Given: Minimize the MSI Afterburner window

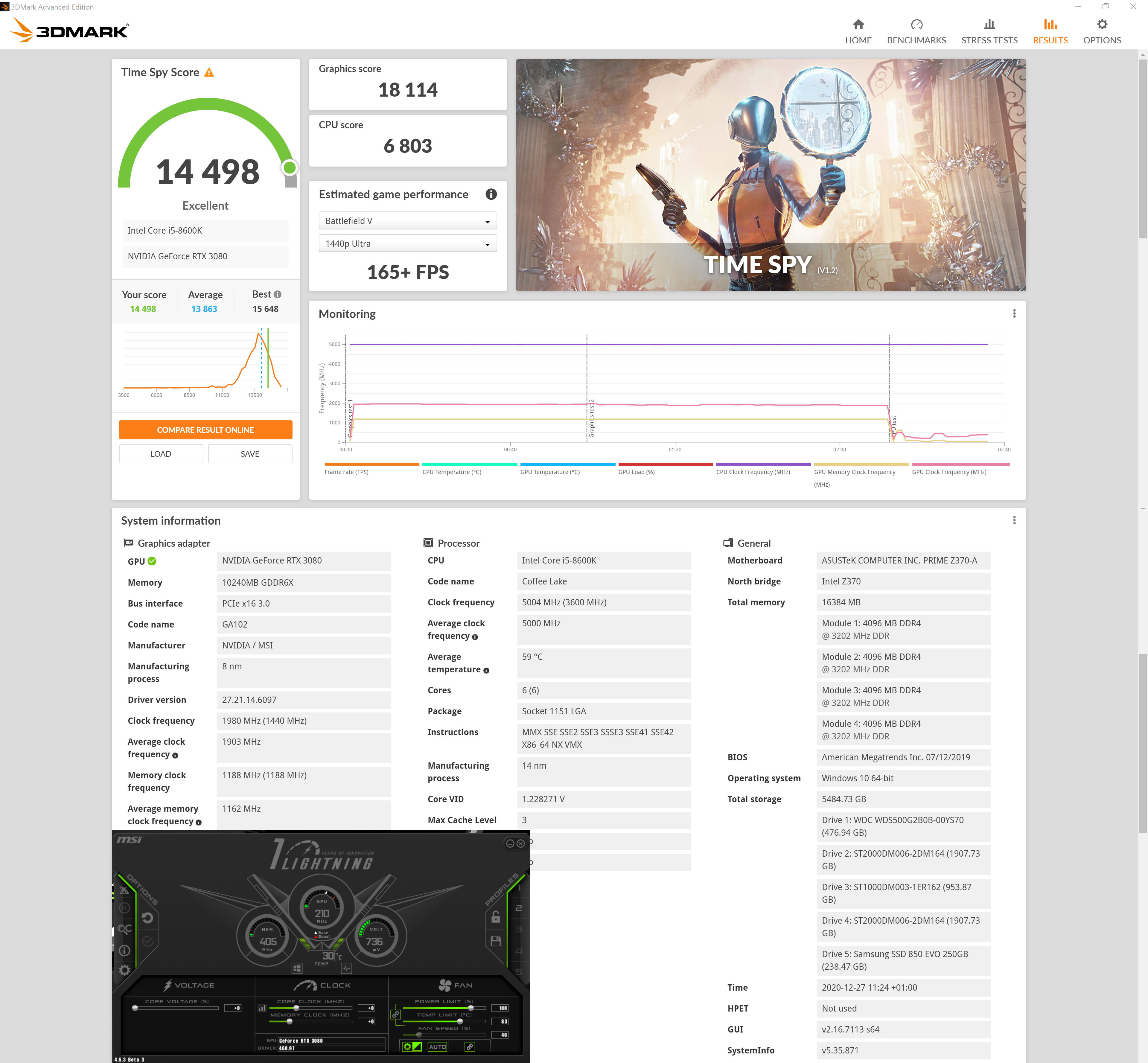Looking at the screenshot, I should (510, 843).
